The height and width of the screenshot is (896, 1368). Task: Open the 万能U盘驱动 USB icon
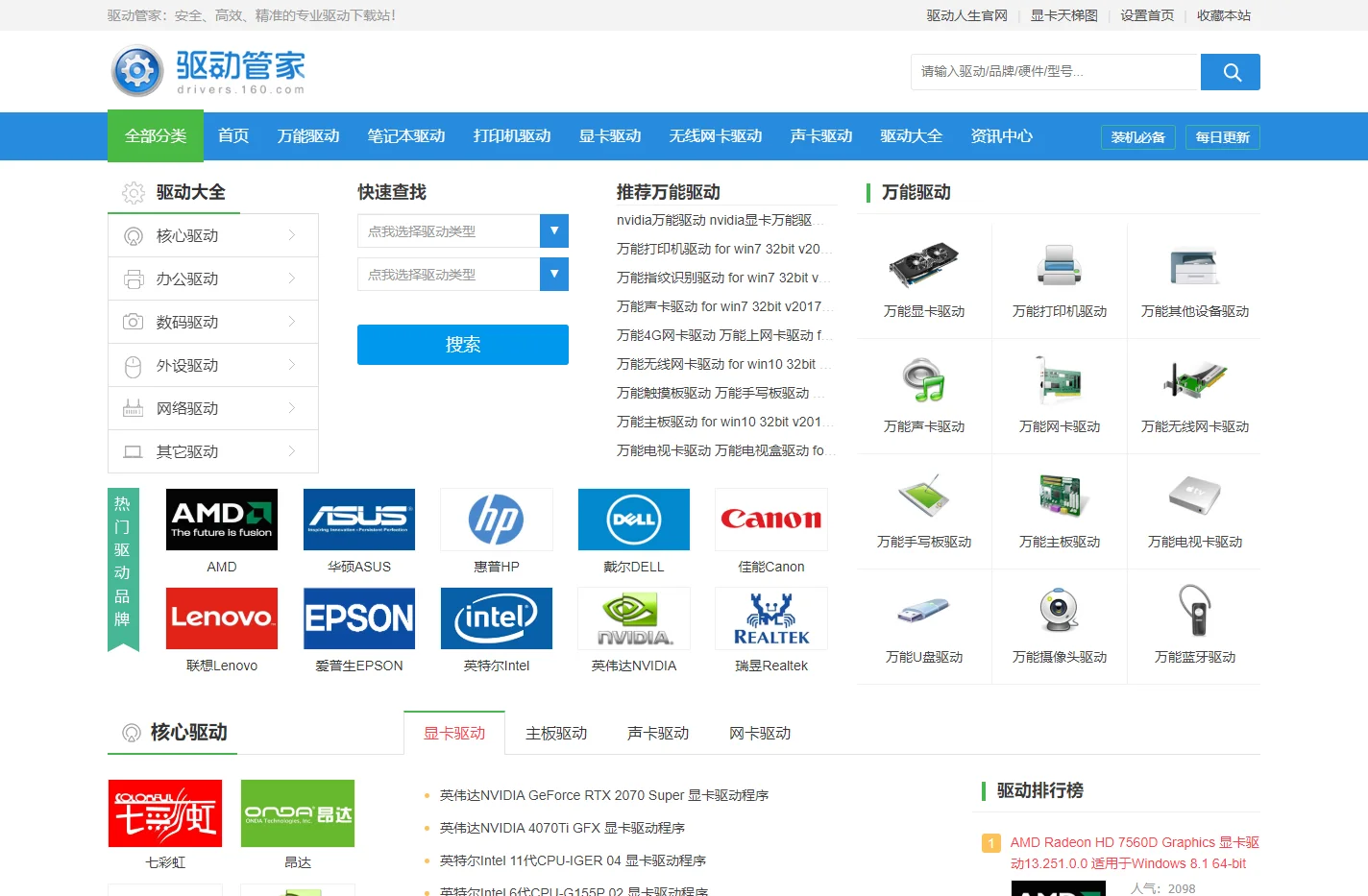[924, 611]
